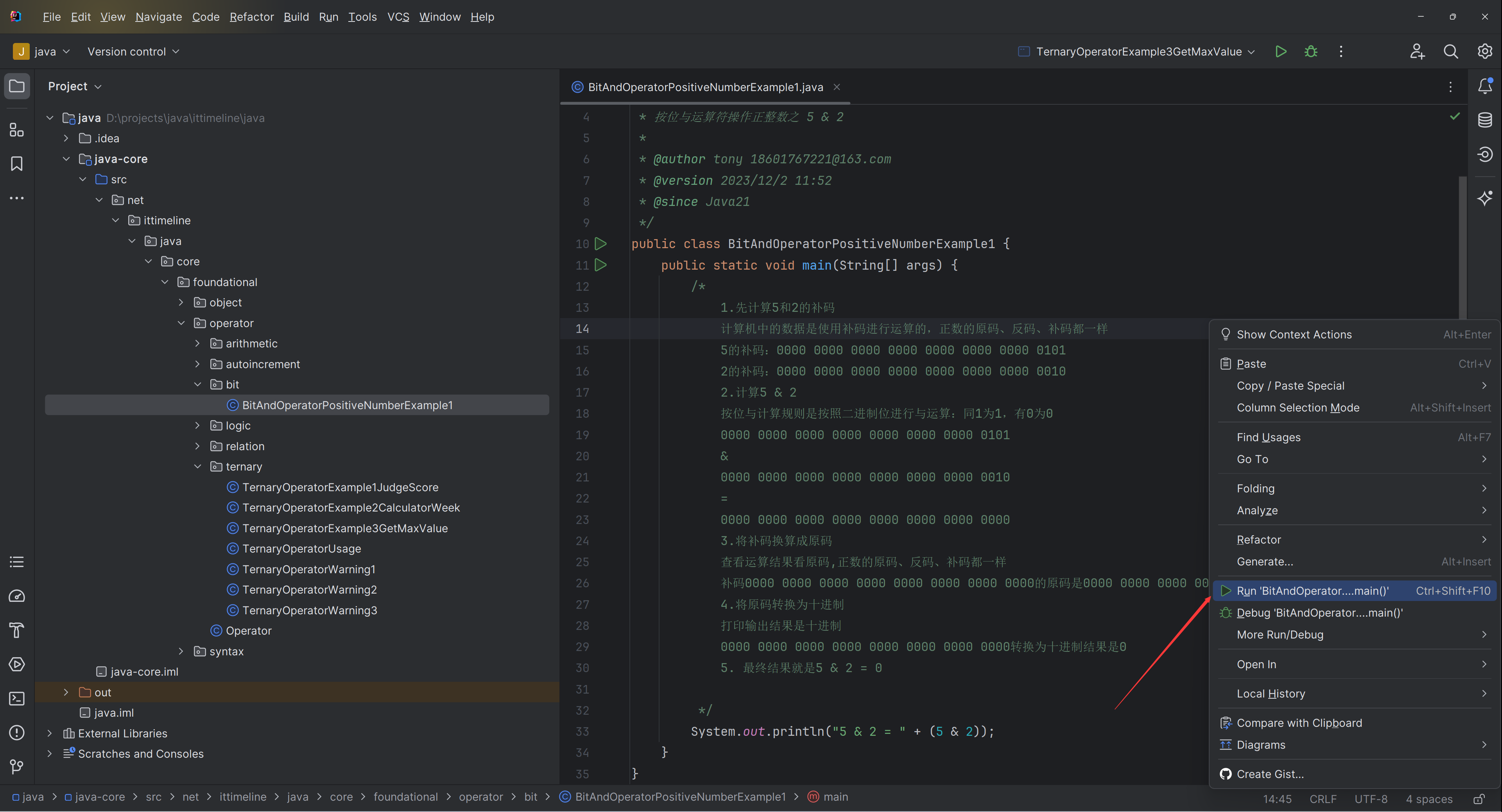Screen dimensions: 1502x812
Task: Open the Bookmarks tool window icon
Action: [17, 164]
